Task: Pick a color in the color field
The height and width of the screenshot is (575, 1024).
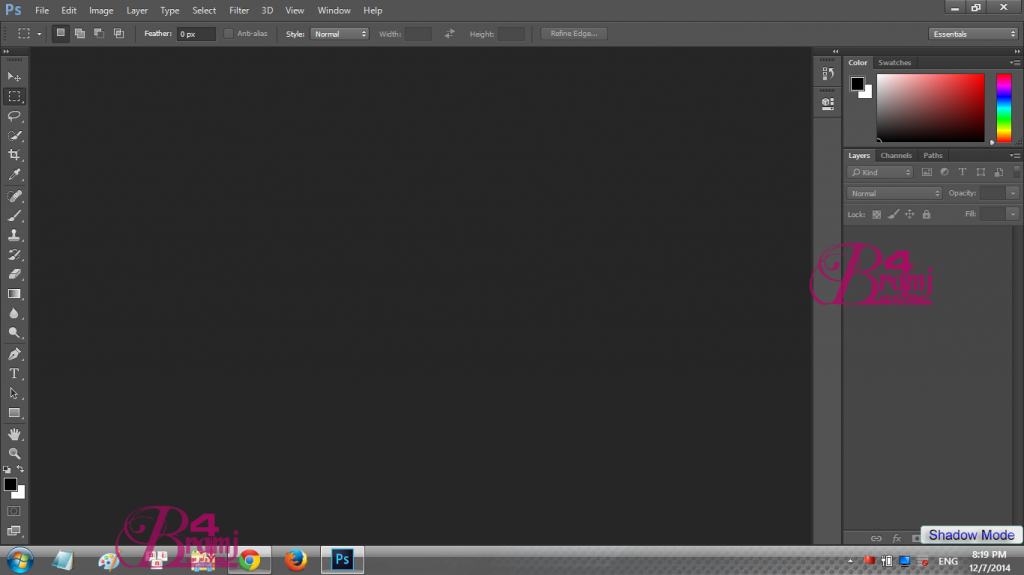Action: pyautogui.click(x=930, y=107)
